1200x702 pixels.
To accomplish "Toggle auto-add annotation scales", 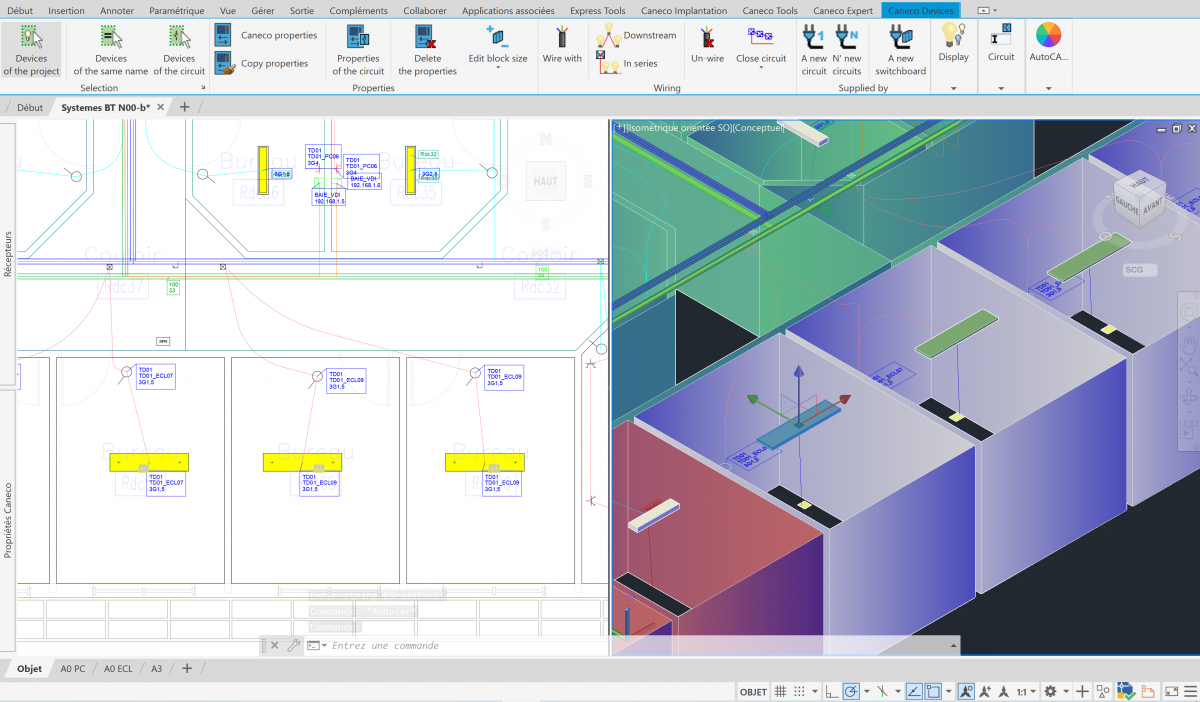I will click(x=985, y=691).
